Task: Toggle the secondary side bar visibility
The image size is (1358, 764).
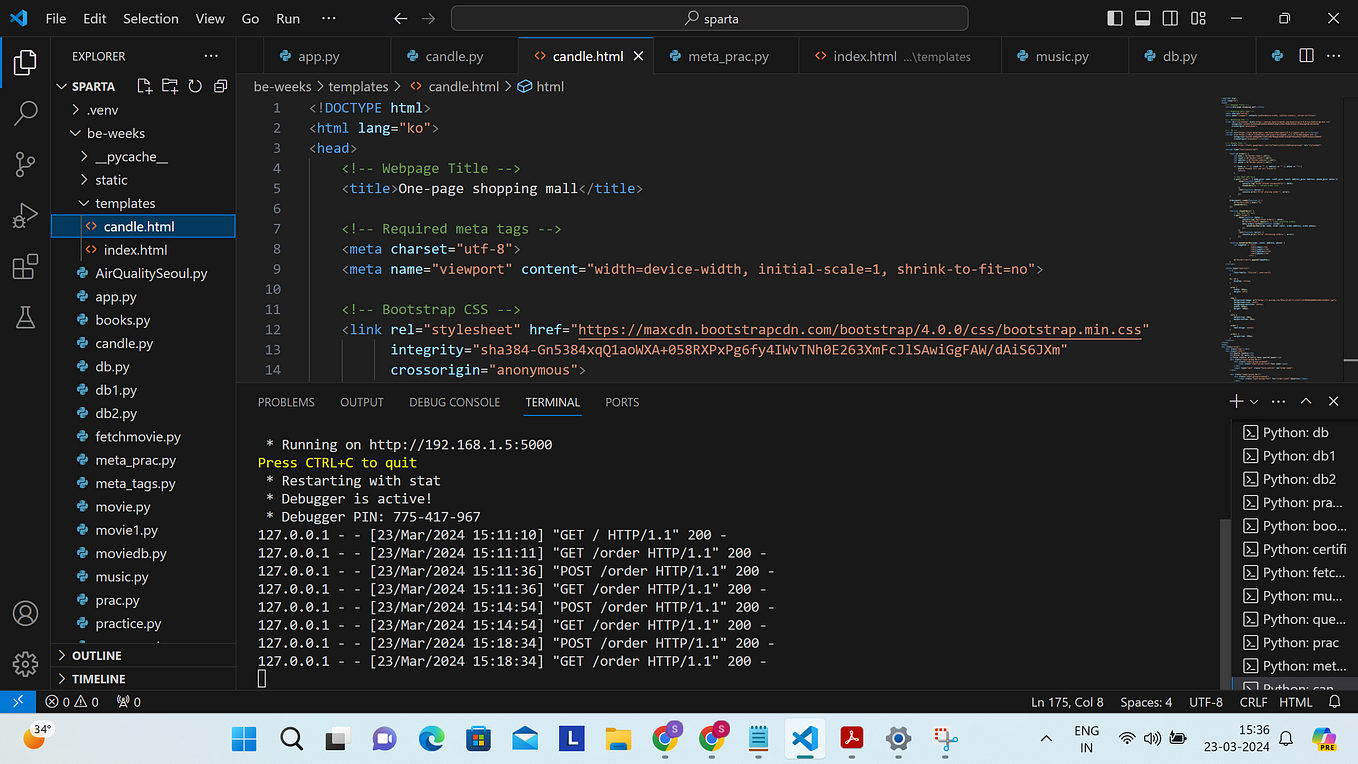Action: tap(1169, 18)
